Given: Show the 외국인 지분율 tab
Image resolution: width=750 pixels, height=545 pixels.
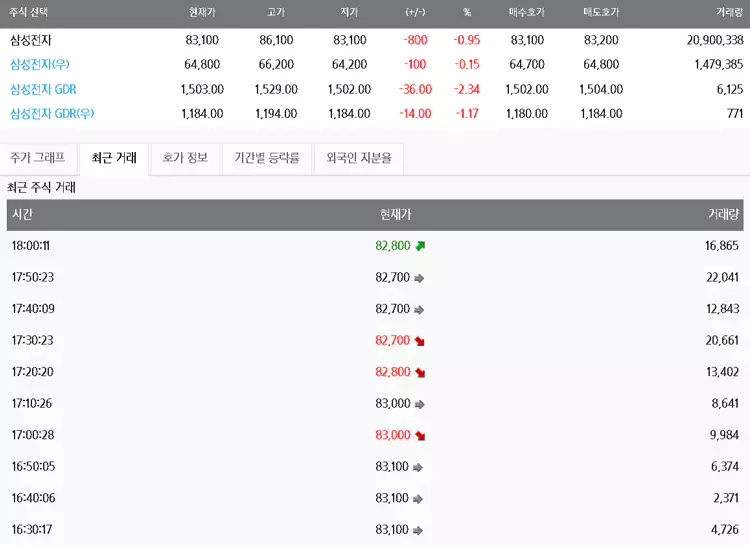Looking at the screenshot, I should (x=359, y=158).
